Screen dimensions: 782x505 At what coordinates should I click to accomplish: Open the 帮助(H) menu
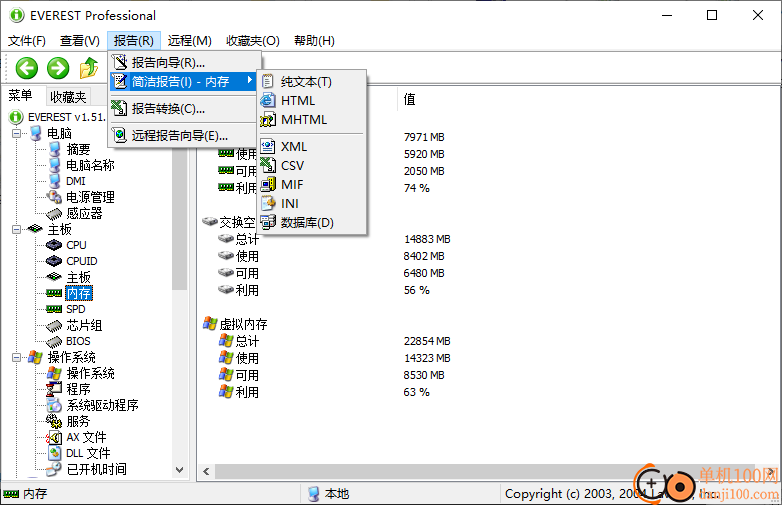[314, 40]
